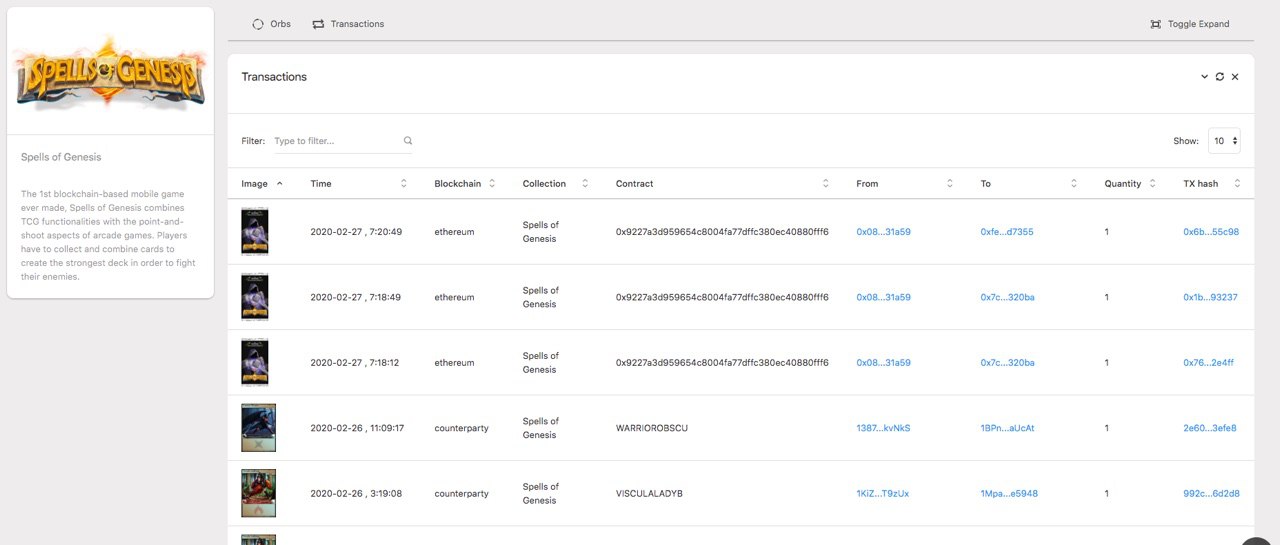Screen dimensions: 1280x545
Task: Open From address in 7:18:12 row
Action: tap(883, 363)
